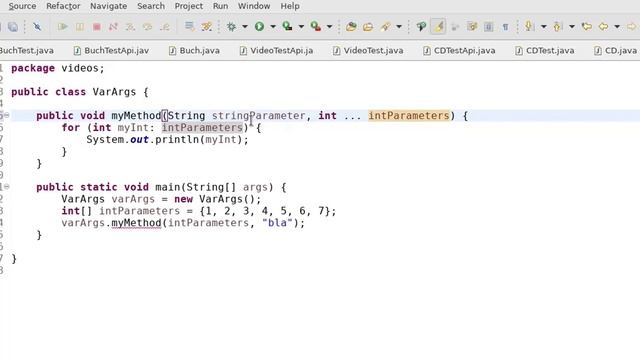Screen dimensions: 640x360
Task: Click the Forward navigation arrow icon
Action: tap(632, 27)
